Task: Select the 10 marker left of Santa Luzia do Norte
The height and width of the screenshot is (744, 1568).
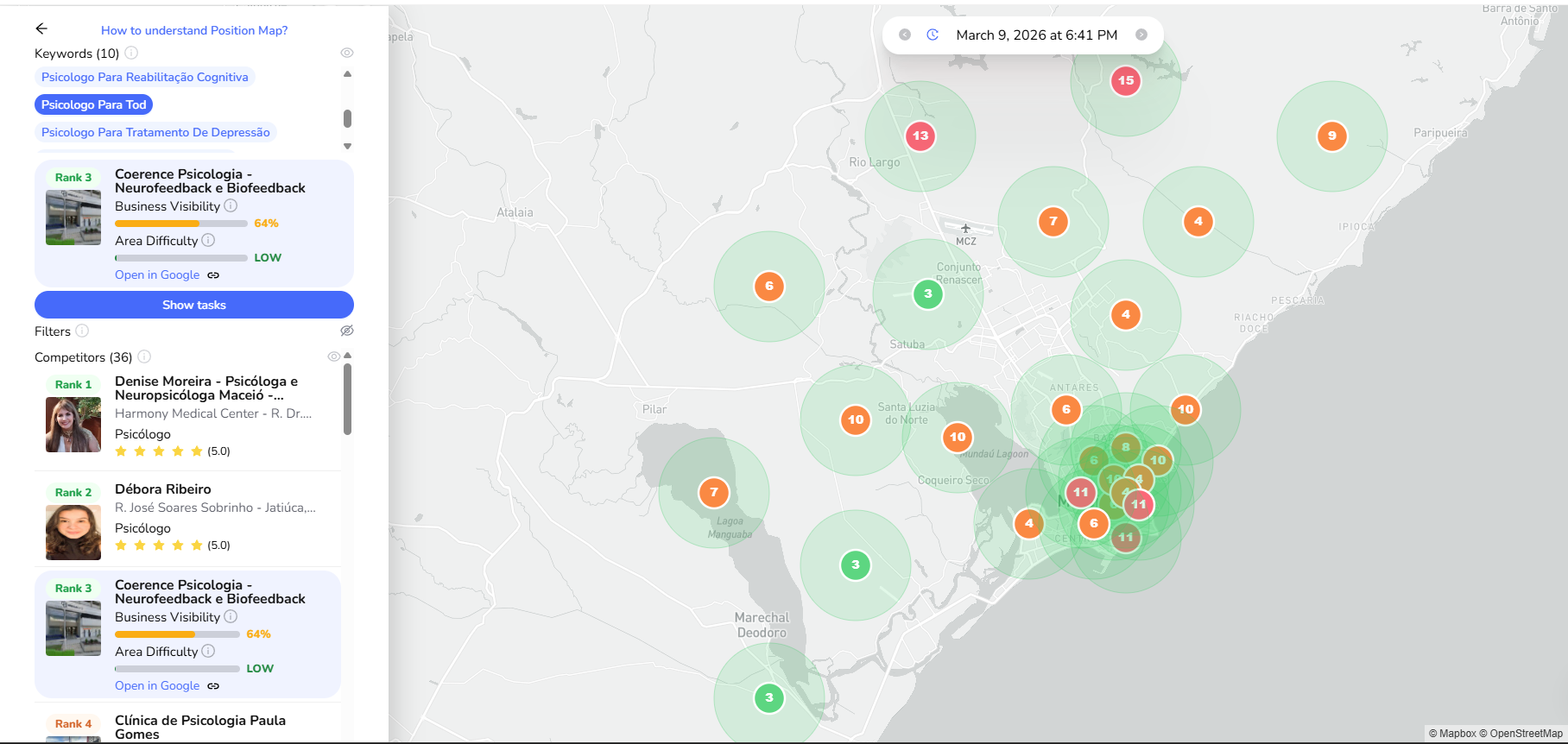Action: [x=856, y=419]
